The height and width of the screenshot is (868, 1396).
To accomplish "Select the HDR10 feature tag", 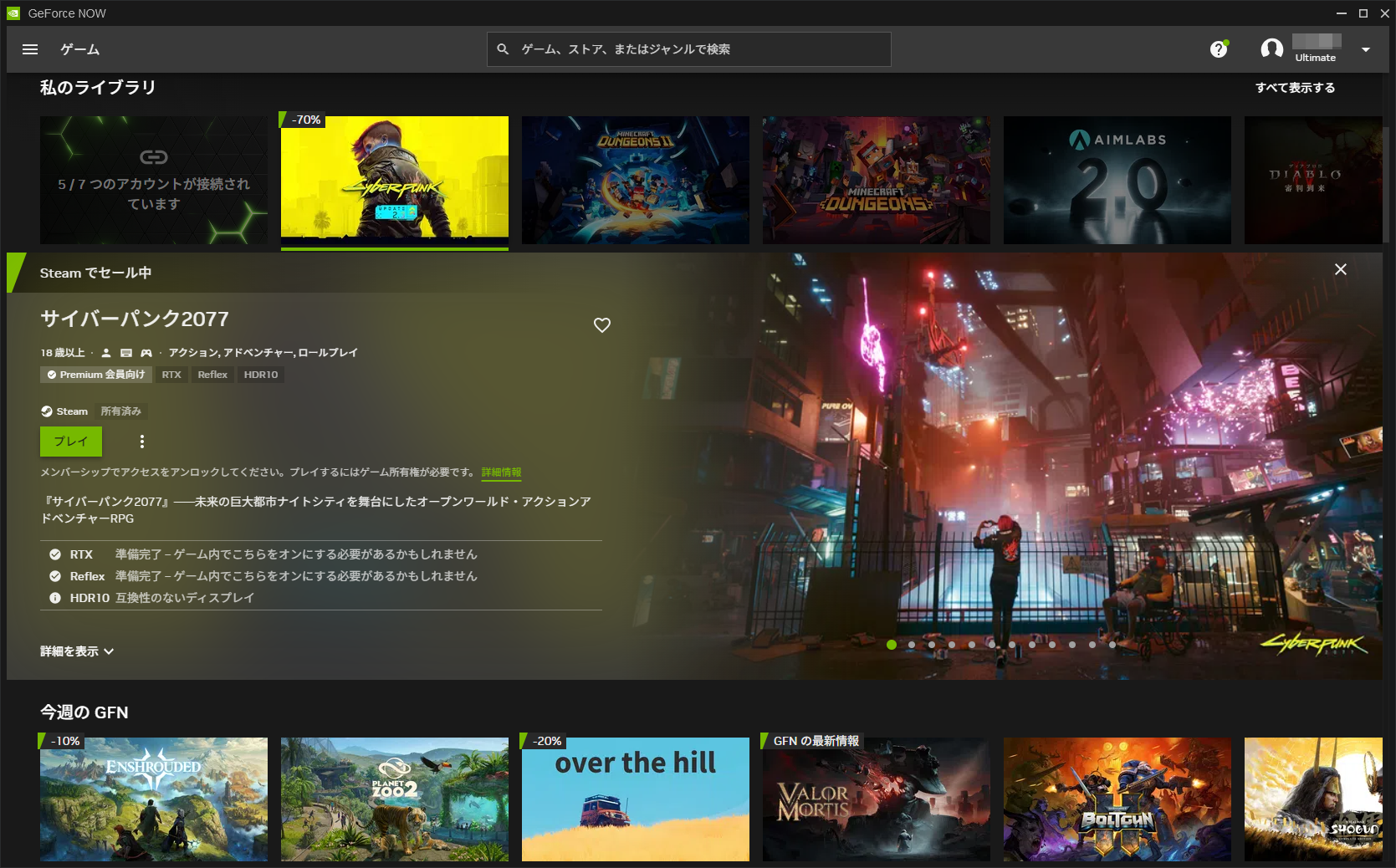I will coord(261,375).
